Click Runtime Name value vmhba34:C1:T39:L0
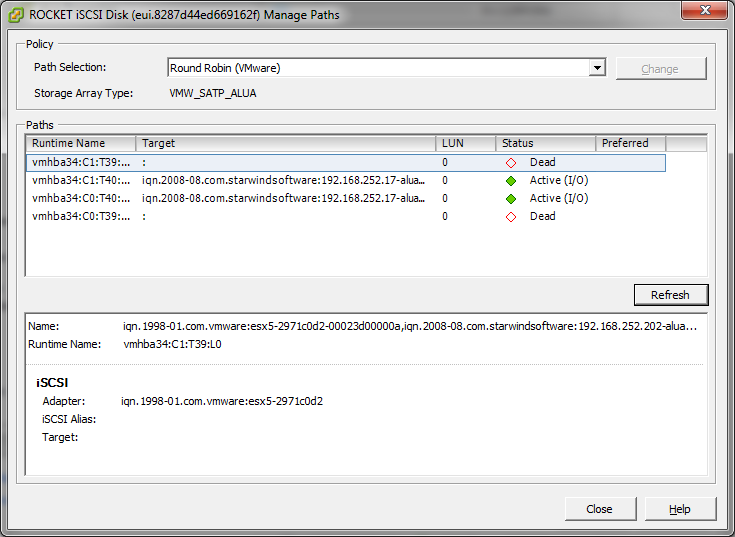Image resolution: width=735 pixels, height=537 pixels. click(x=172, y=344)
